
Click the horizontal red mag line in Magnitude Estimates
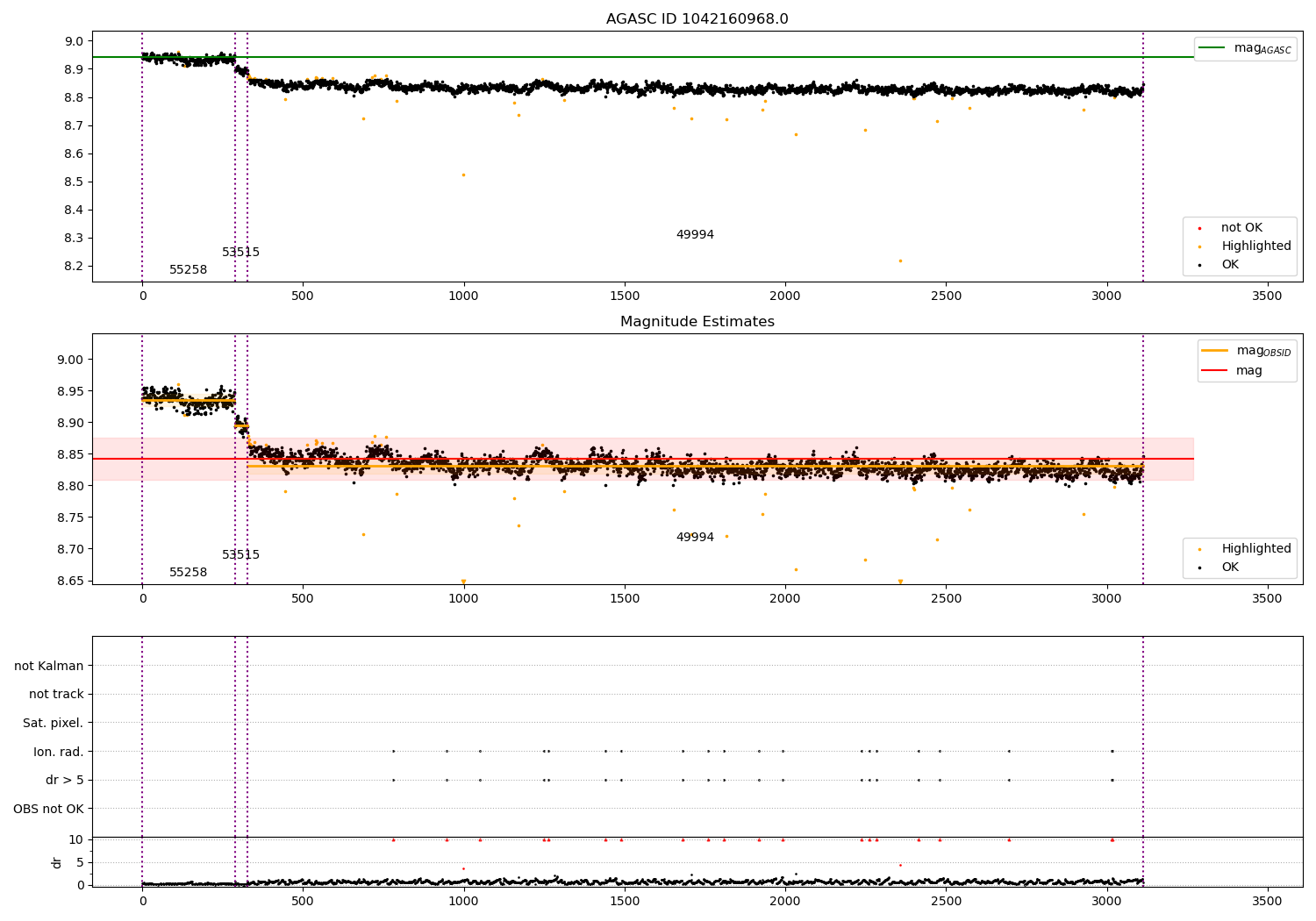[643, 459]
